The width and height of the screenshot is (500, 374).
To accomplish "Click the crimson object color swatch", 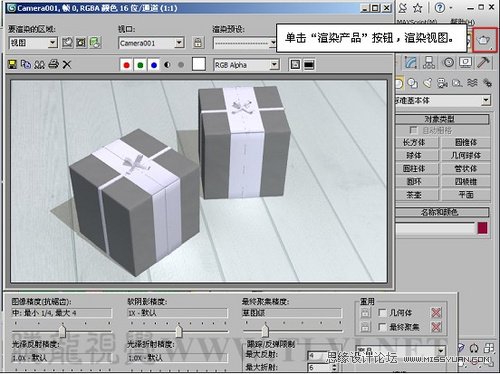I will click(x=483, y=228).
